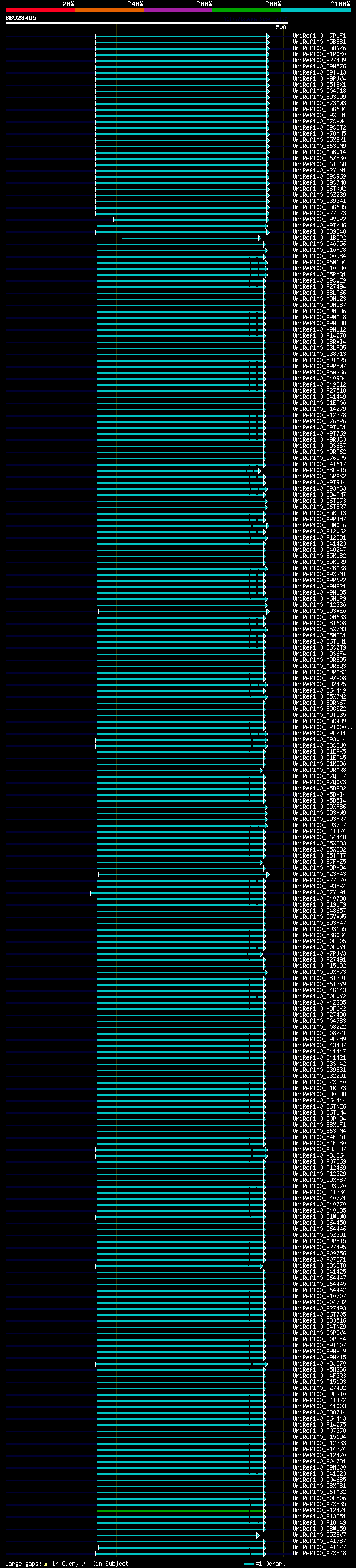Select hit UniRef100_Q9M600
This screenshot has height=1568, width=356.
[x=319, y=1467]
